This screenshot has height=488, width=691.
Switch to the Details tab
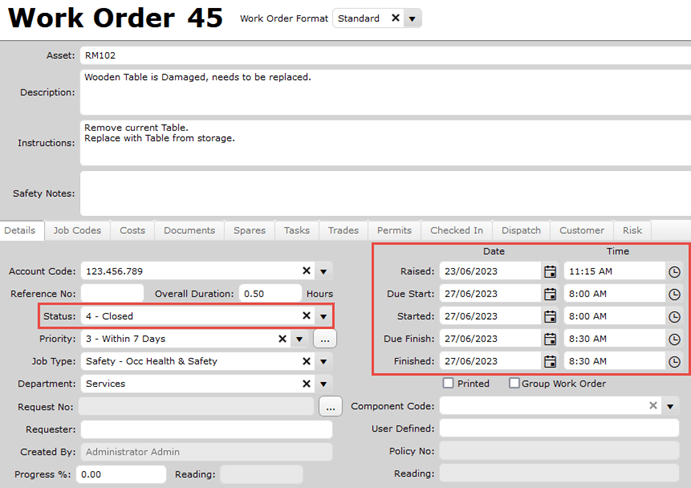click(20, 231)
